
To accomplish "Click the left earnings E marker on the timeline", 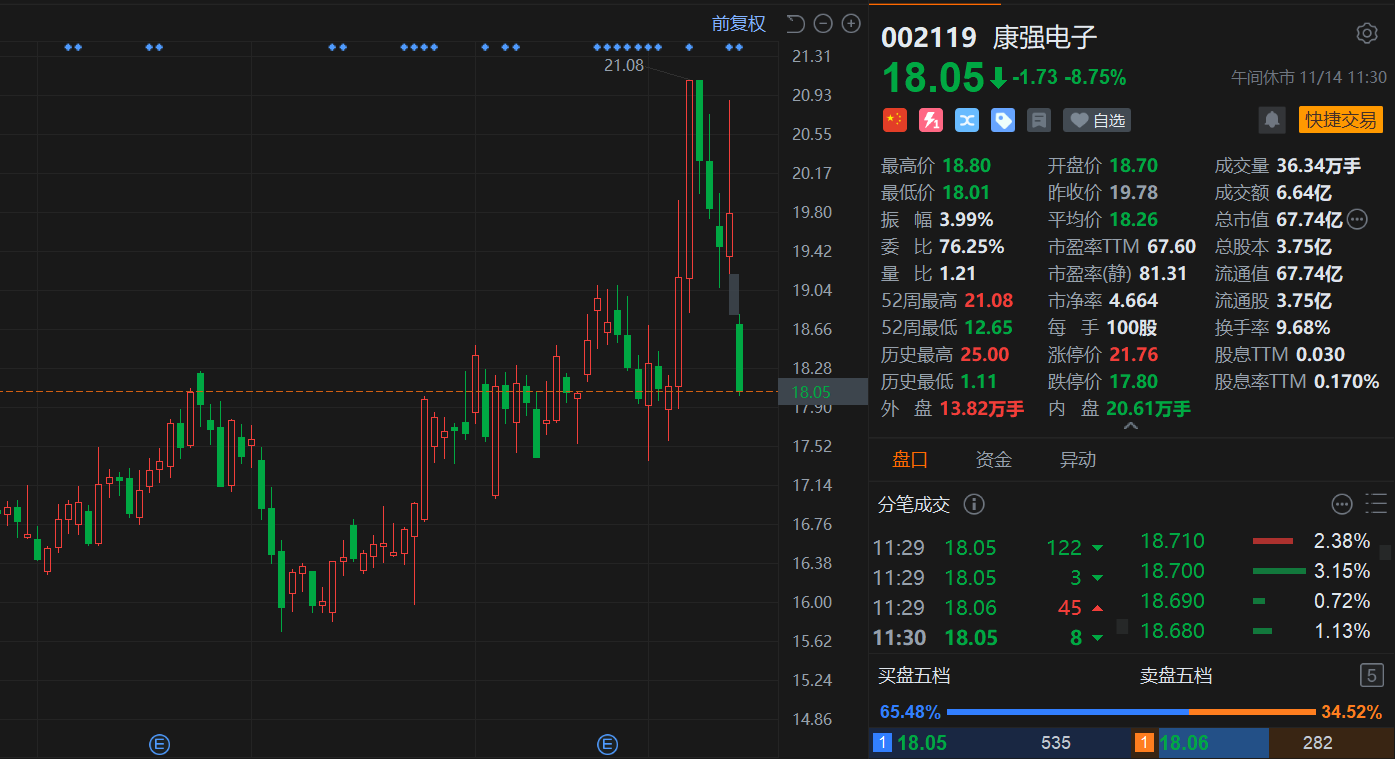I will tap(159, 743).
